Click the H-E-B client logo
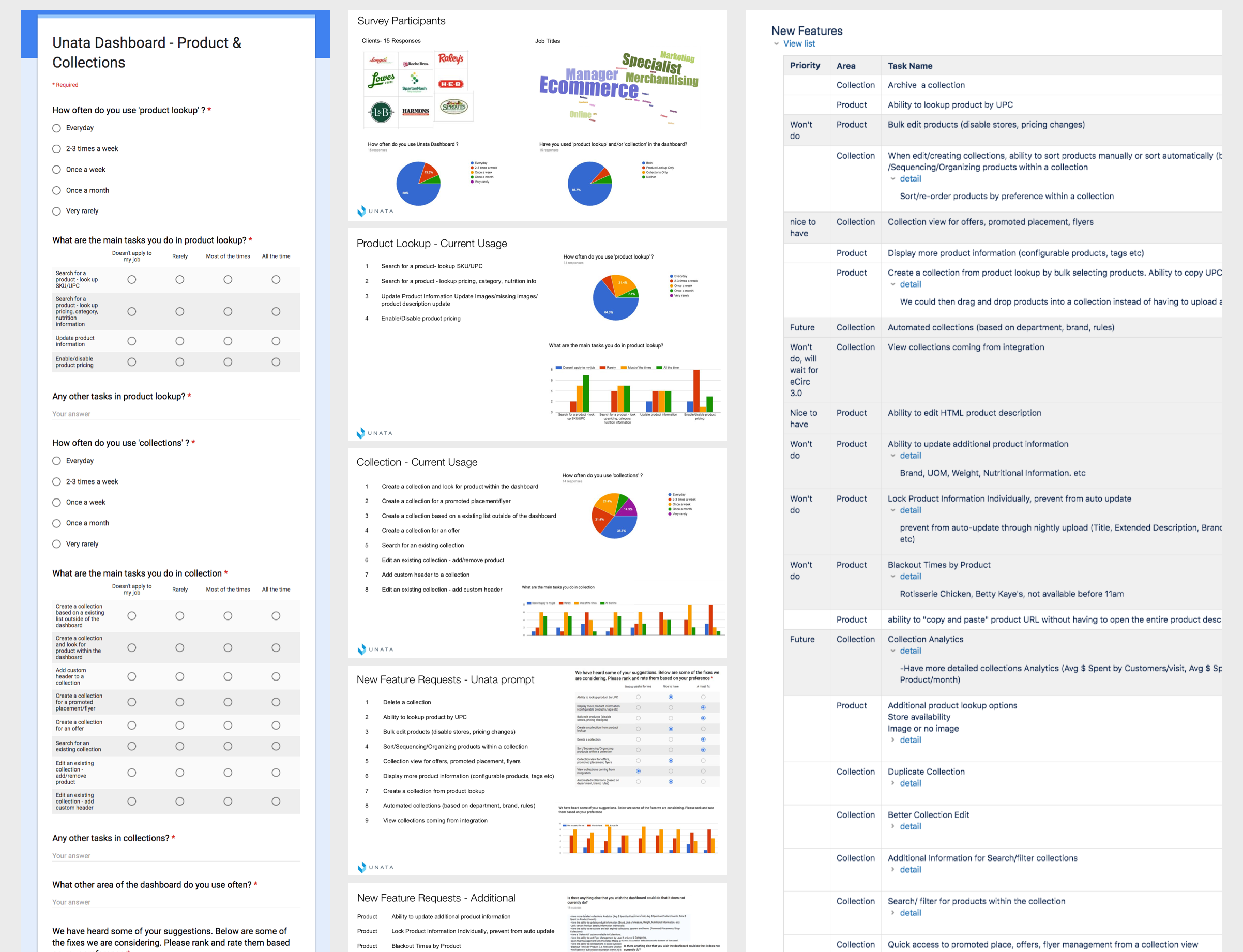This screenshot has width=1243, height=952. click(451, 84)
